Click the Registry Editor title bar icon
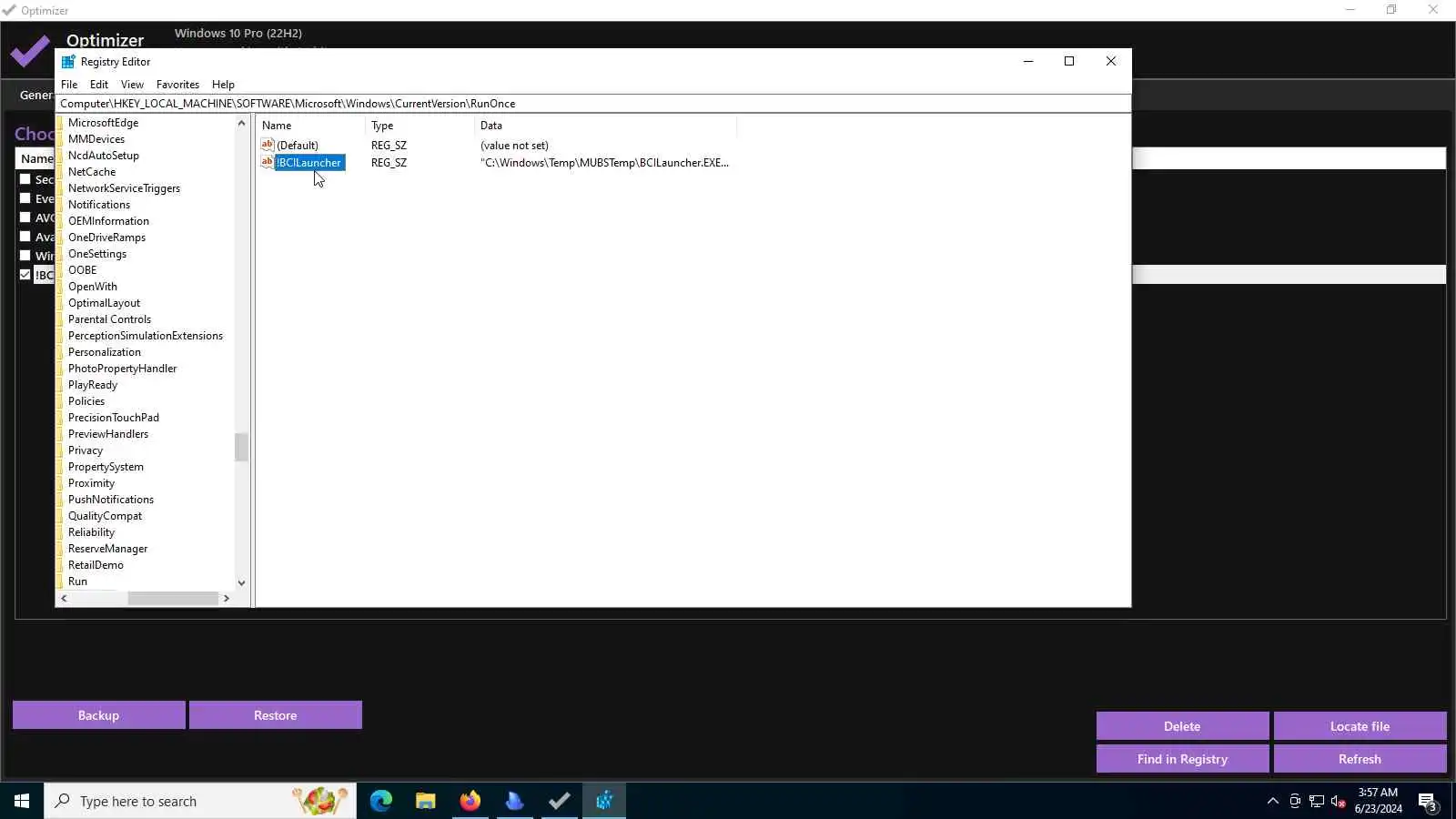This screenshot has height=819, width=1456. (68, 62)
